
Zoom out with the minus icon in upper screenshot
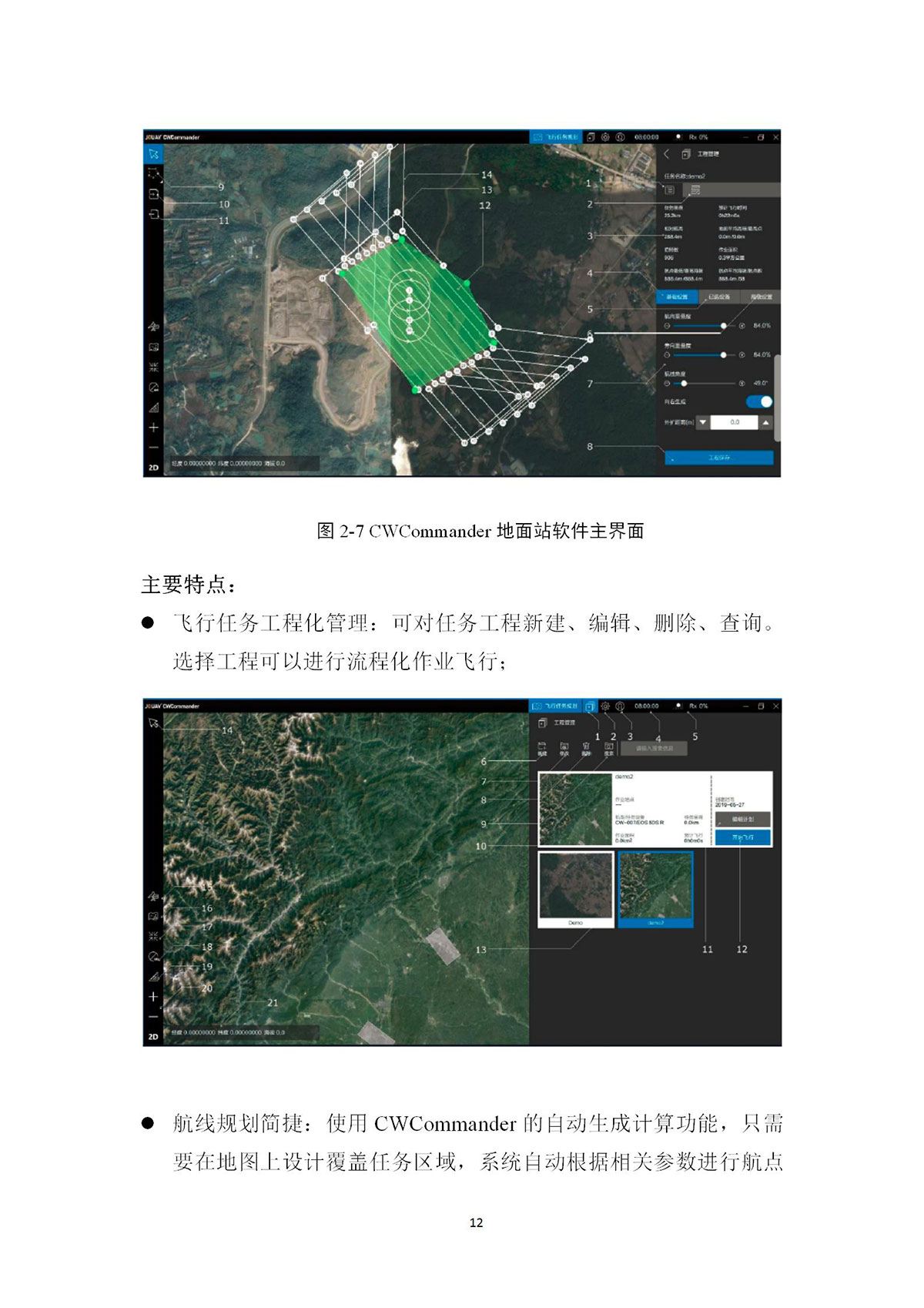click(x=153, y=448)
